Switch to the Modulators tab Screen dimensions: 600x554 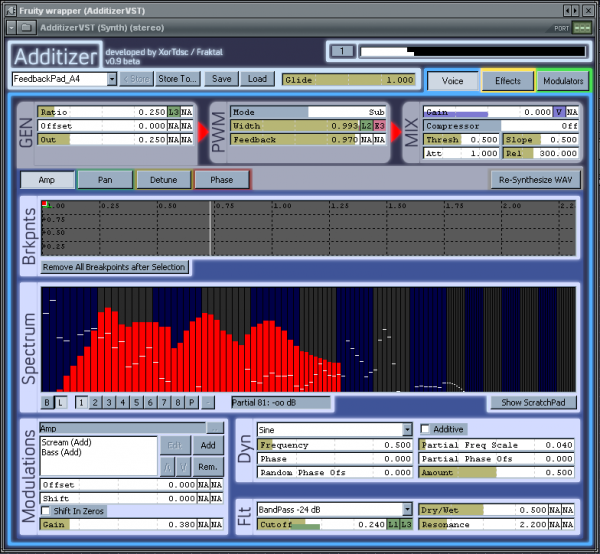[x=563, y=81]
